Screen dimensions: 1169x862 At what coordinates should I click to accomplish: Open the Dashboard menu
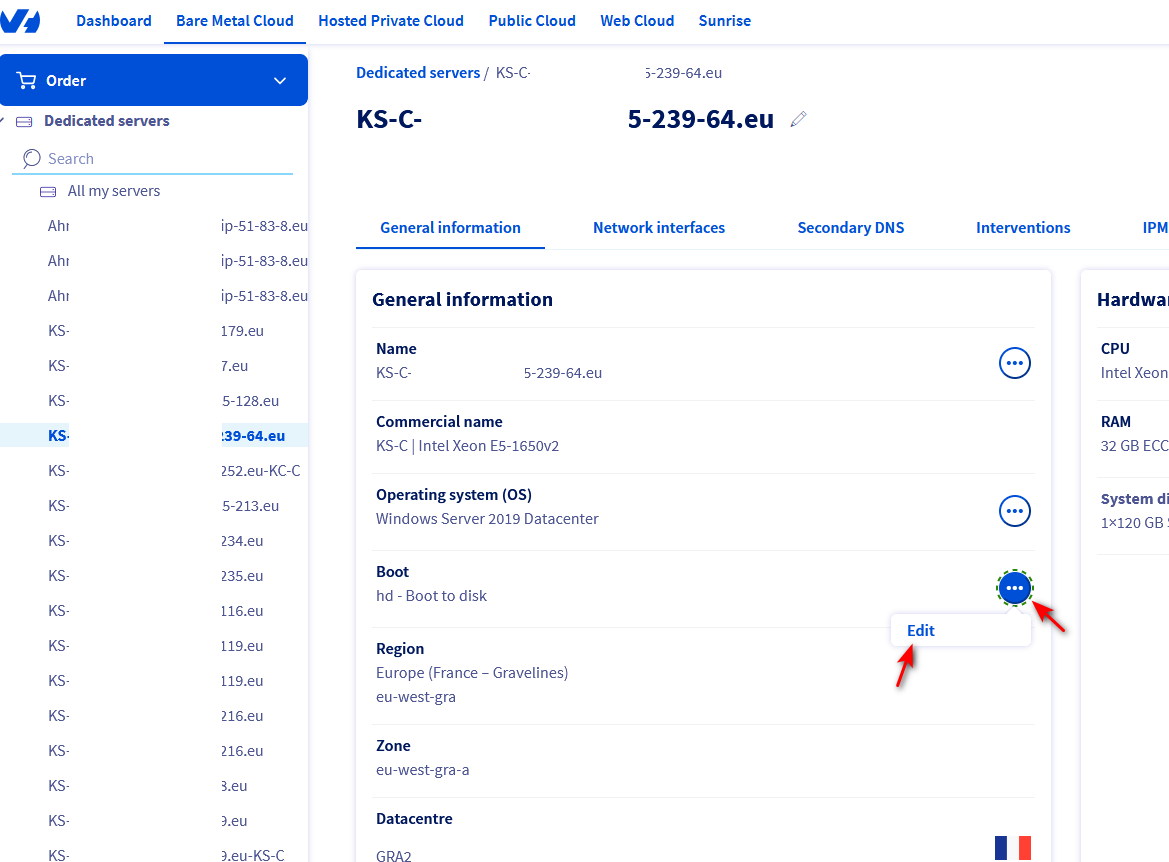(x=113, y=21)
